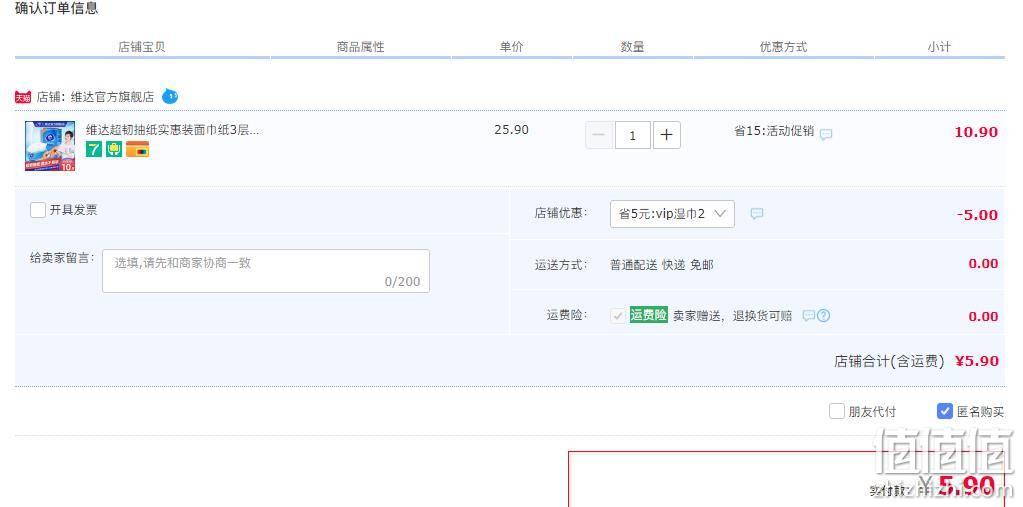
Task: Click the orange credit card badge
Action: [x=138, y=149]
